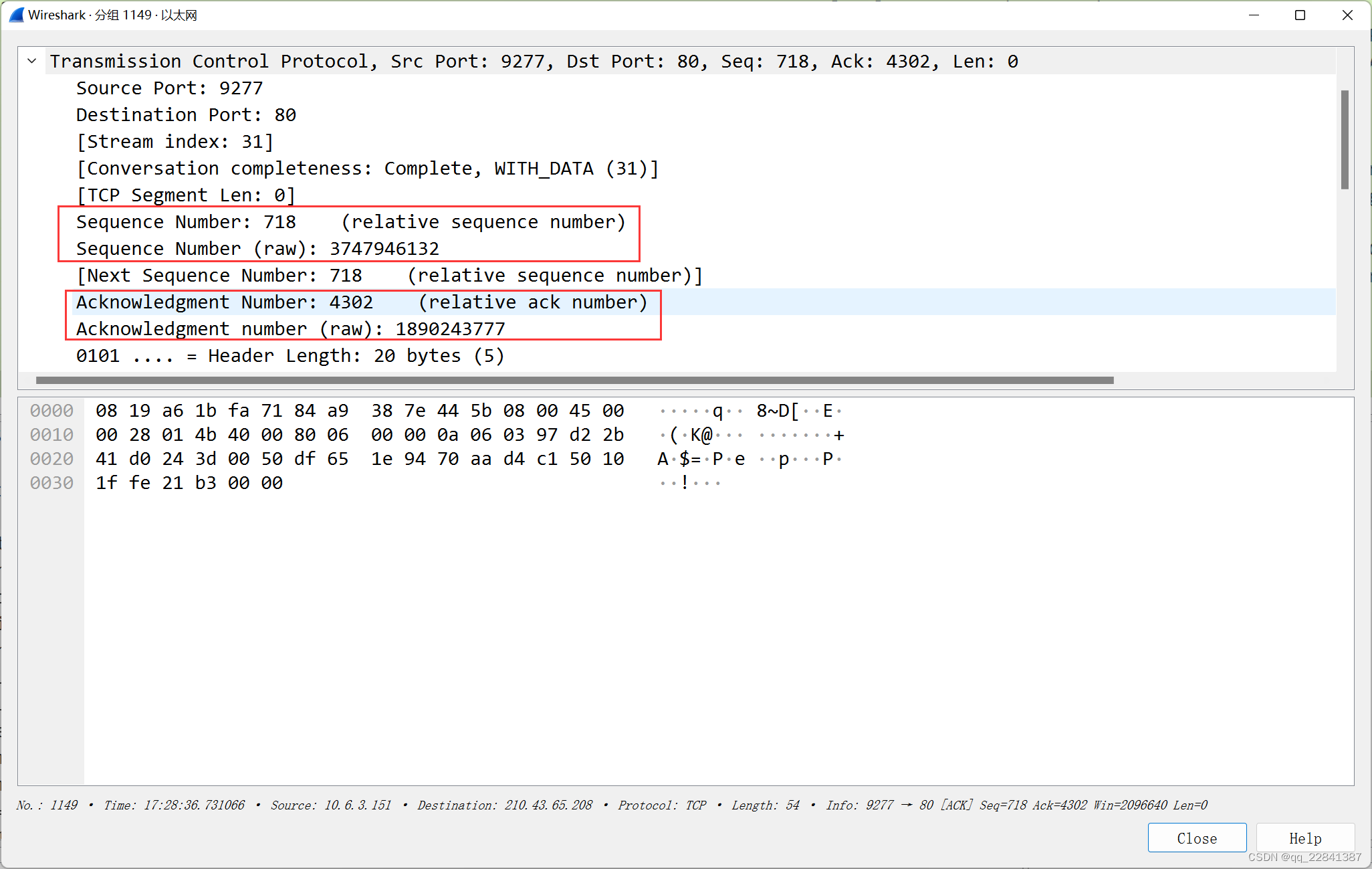Select Acknowledgment Number: 4302 row
1372x869 pixels.
coord(677,302)
